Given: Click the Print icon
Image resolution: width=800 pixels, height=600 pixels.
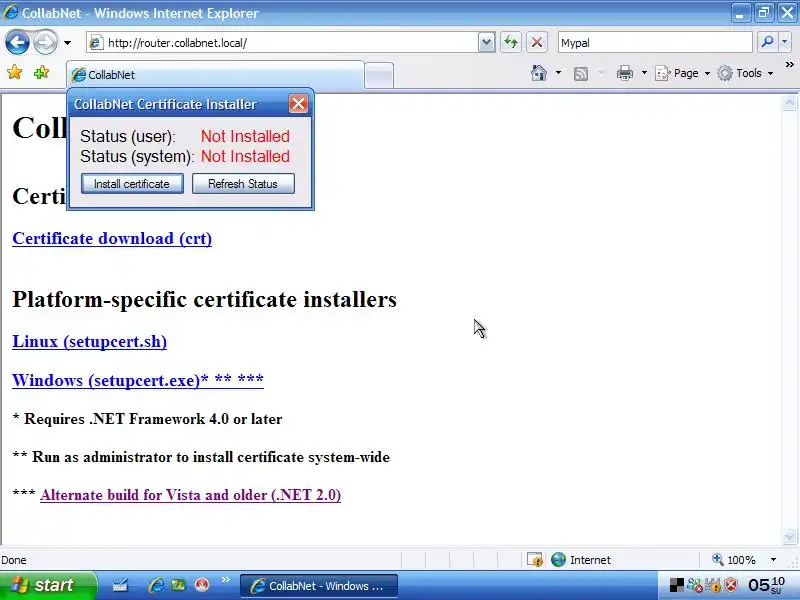Looking at the screenshot, I should (624, 73).
